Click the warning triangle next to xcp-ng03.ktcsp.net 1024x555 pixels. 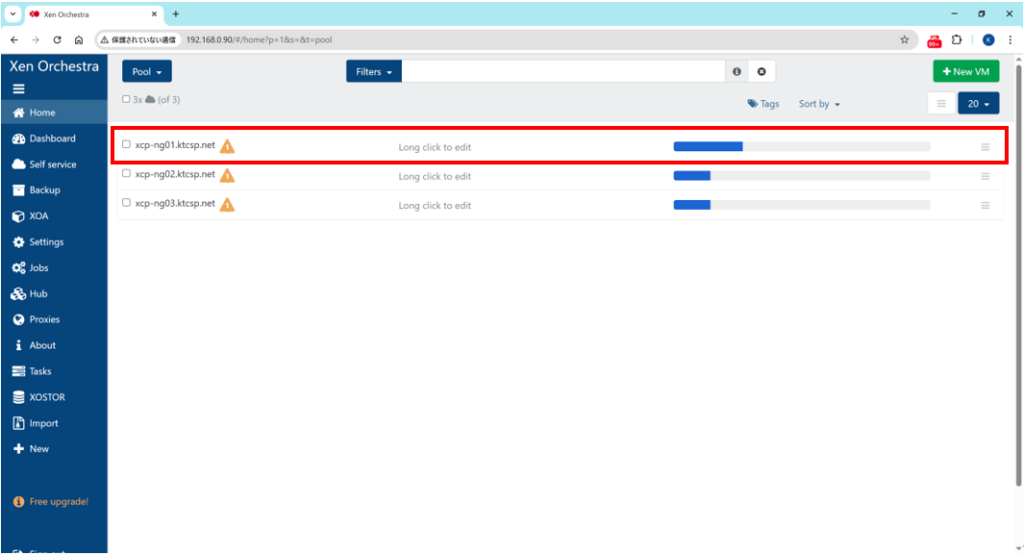pyautogui.click(x=227, y=205)
